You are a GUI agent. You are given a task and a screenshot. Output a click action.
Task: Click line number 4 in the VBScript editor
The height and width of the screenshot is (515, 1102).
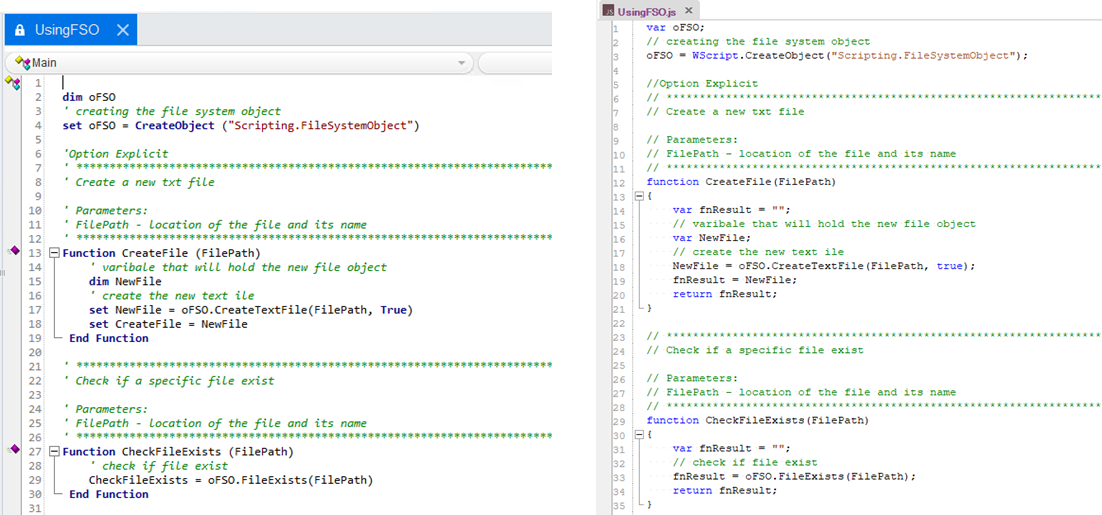click(37, 126)
